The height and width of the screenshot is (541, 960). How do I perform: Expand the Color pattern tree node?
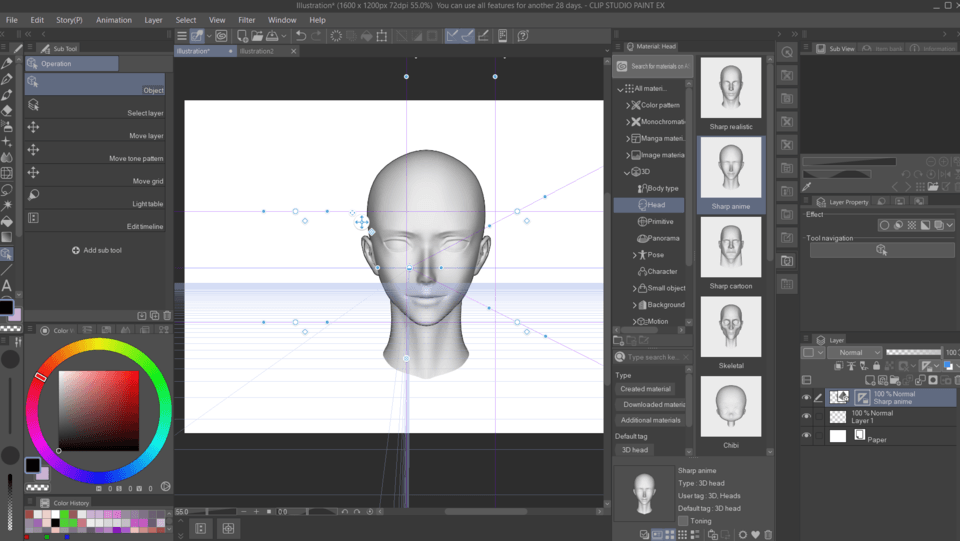(628, 105)
